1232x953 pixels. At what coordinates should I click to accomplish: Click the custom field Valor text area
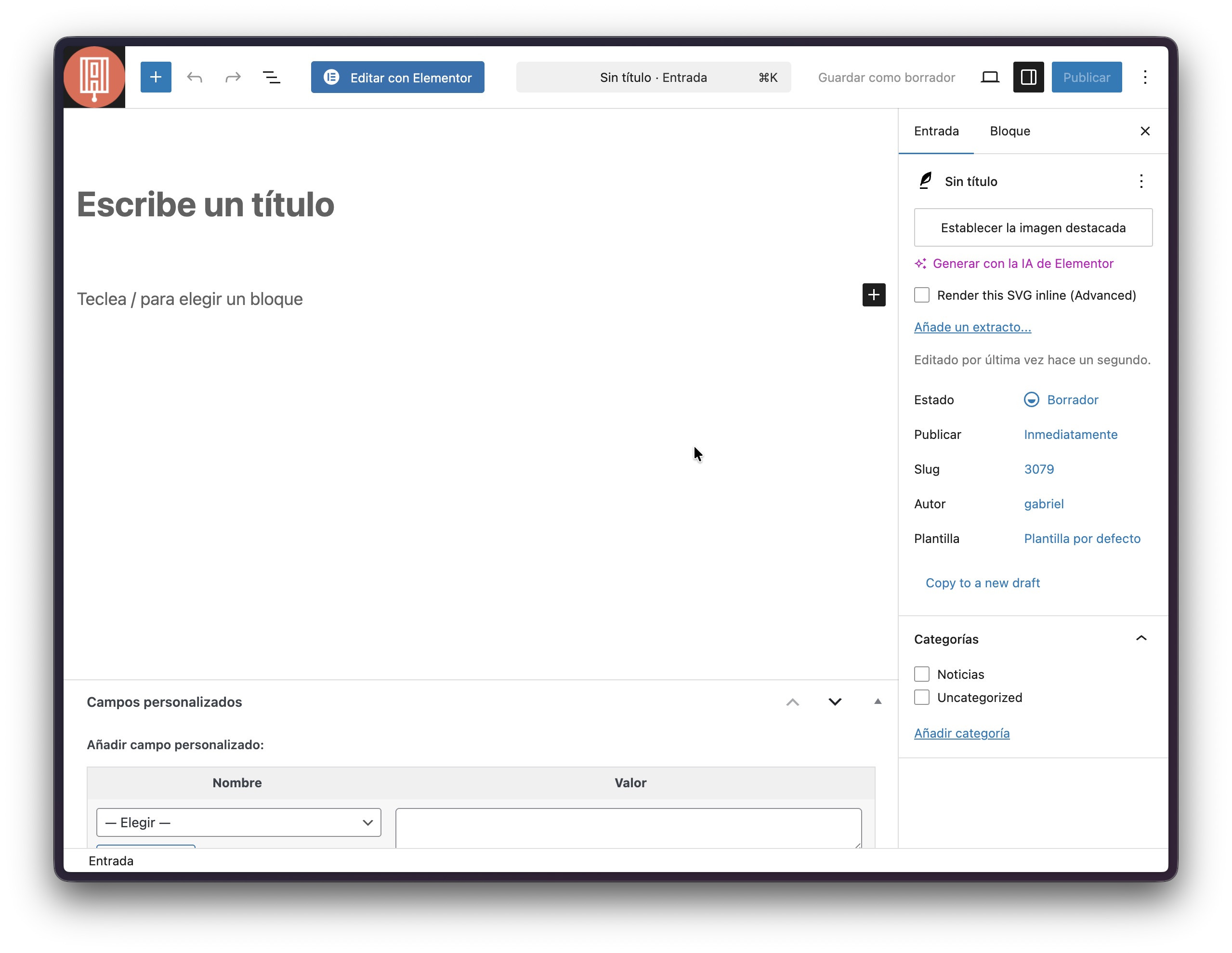tap(628, 828)
